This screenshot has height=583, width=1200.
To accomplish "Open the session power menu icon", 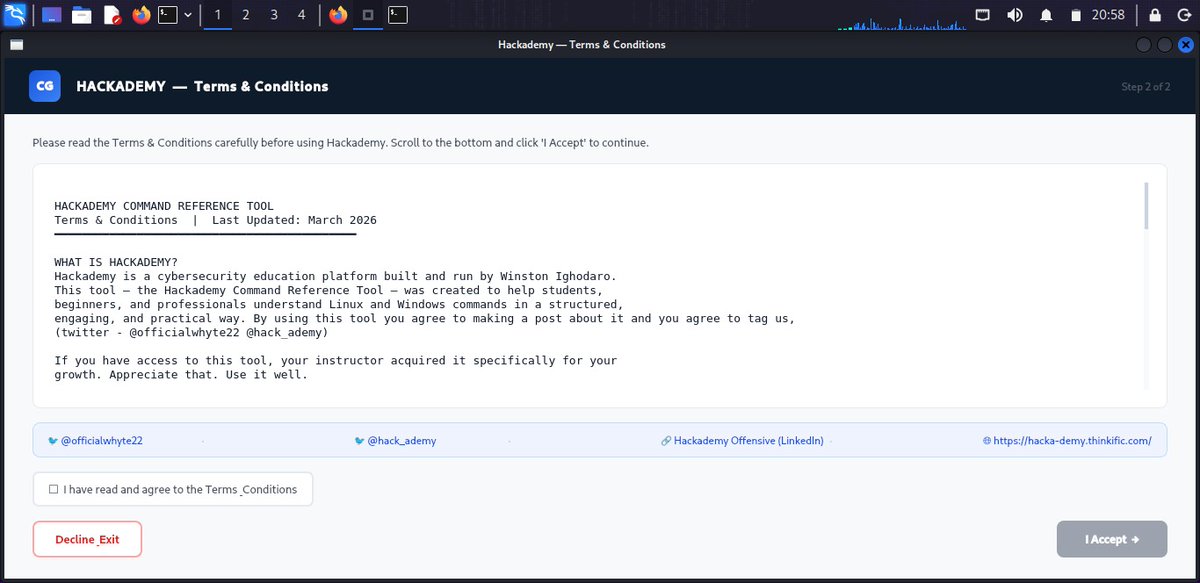I will 1182,15.
